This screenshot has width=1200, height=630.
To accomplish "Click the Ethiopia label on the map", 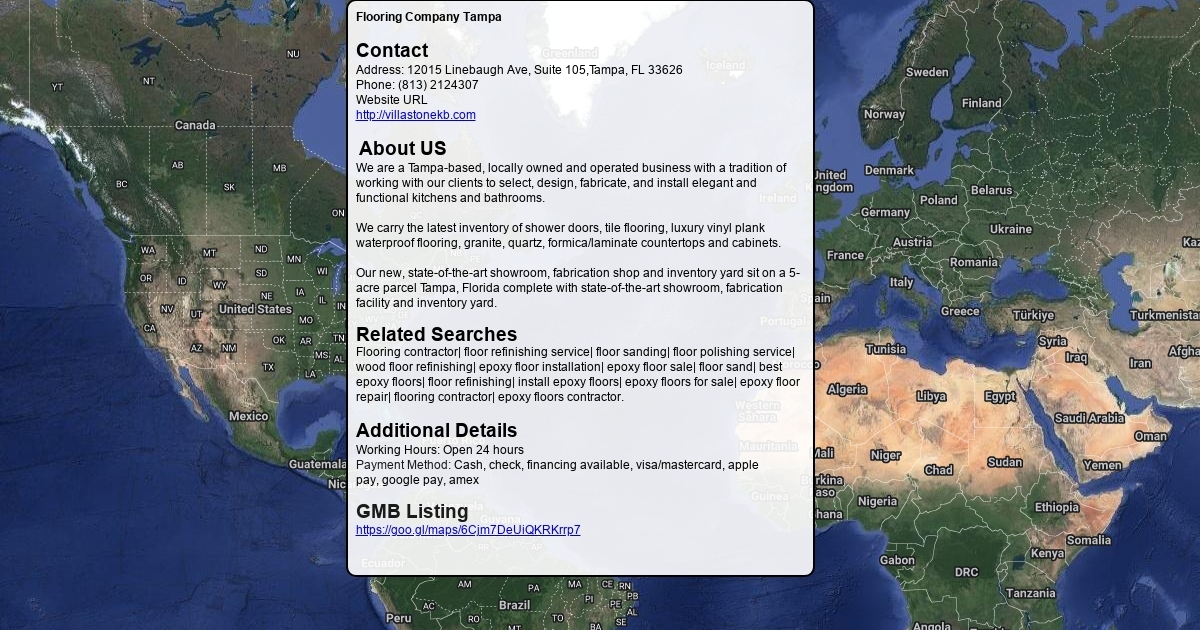I will tap(1057, 507).
